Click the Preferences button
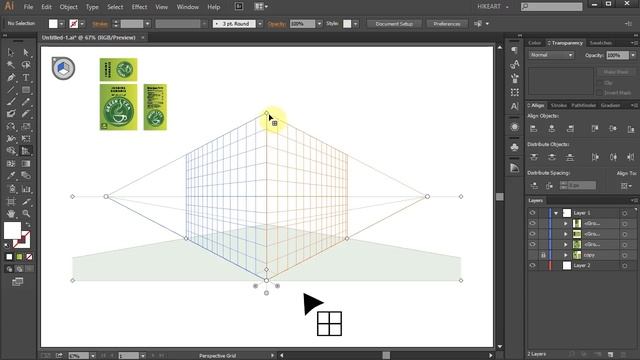640x360 pixels. 447,24
